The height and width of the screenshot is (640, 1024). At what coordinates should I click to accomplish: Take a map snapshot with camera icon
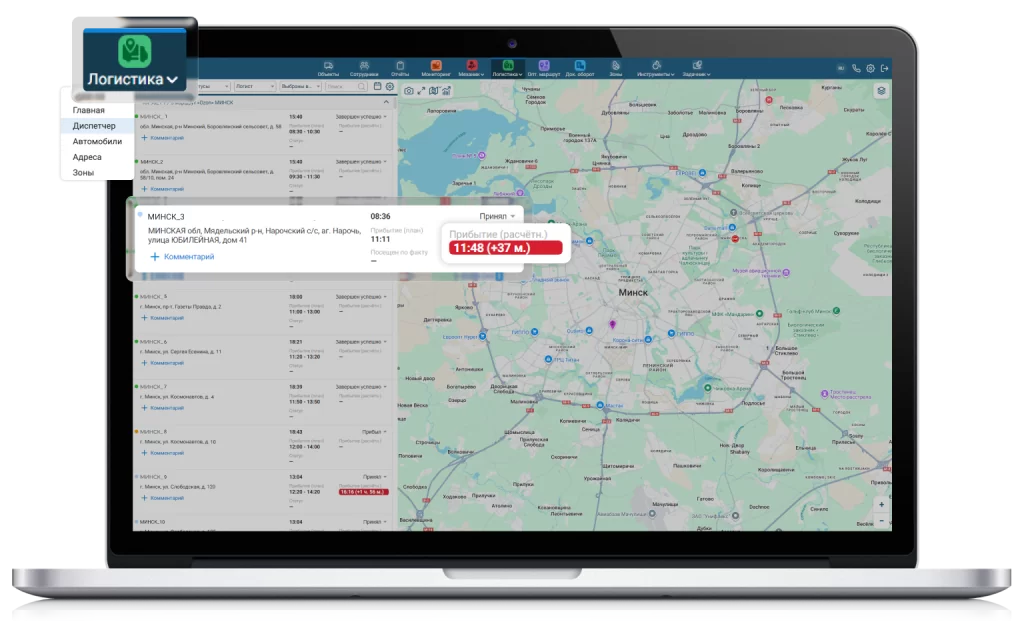(408, 90)
